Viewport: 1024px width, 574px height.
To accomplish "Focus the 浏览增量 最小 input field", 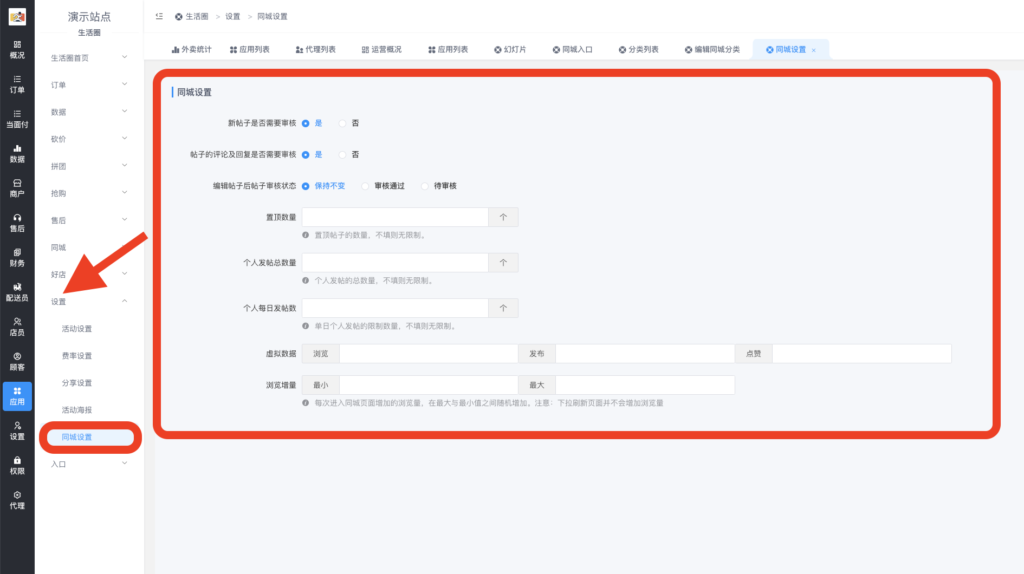I will tap(428, 385).
